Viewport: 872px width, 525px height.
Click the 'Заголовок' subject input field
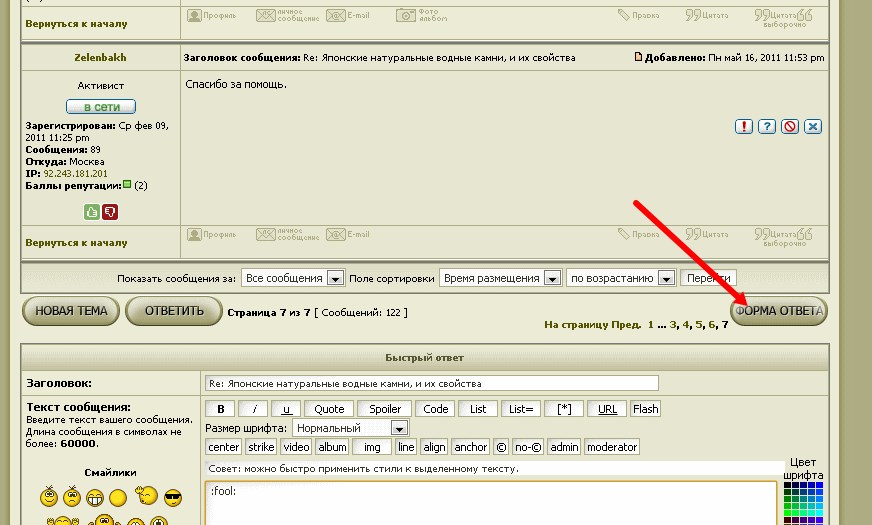432,383
